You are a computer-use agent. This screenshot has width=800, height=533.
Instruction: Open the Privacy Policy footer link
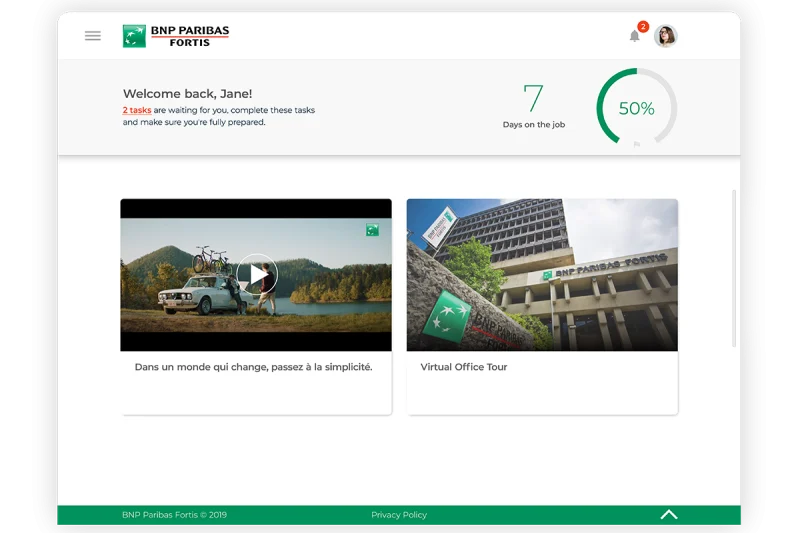pos(399,515)
